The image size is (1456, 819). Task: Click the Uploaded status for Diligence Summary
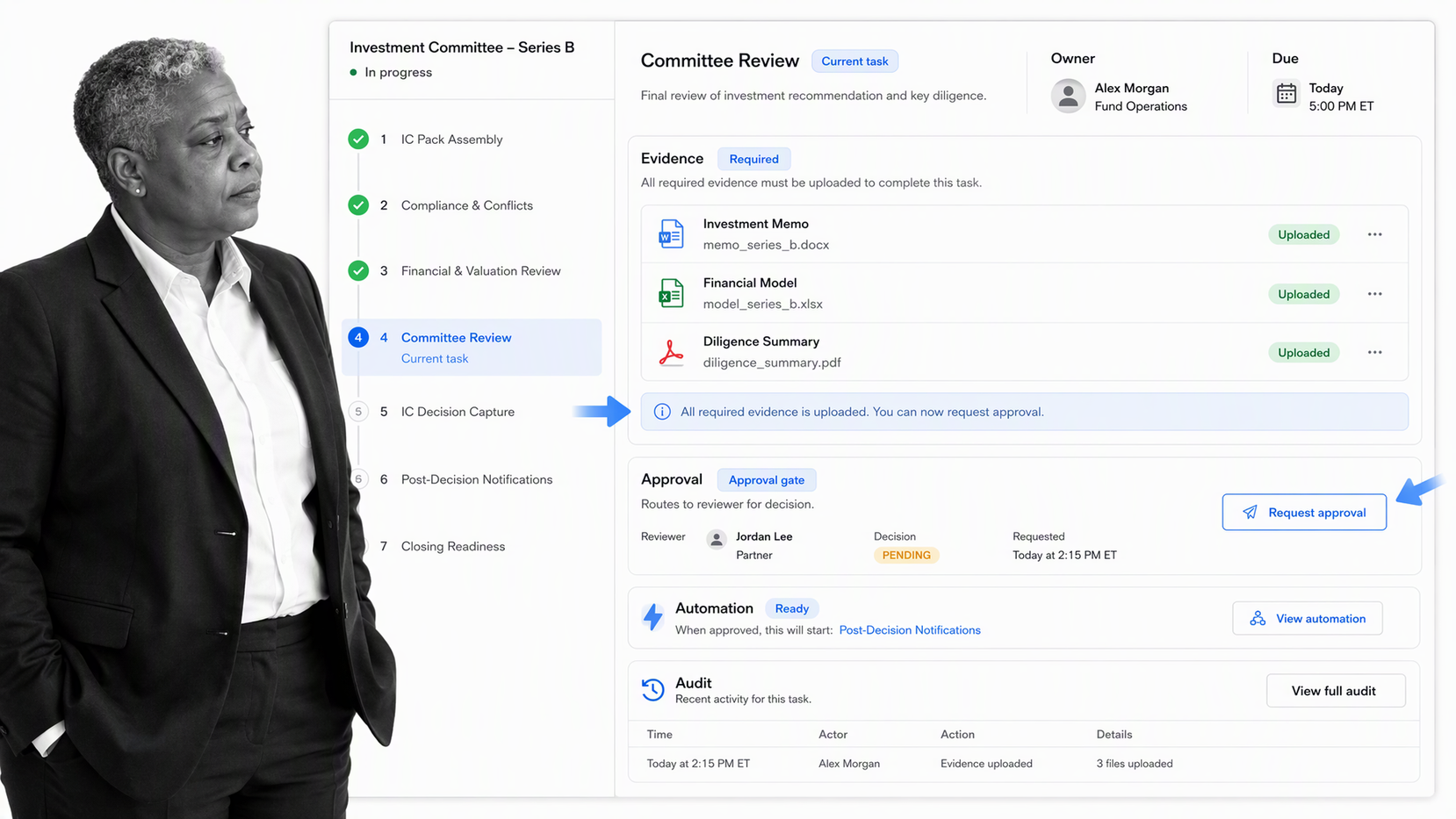1303,353
